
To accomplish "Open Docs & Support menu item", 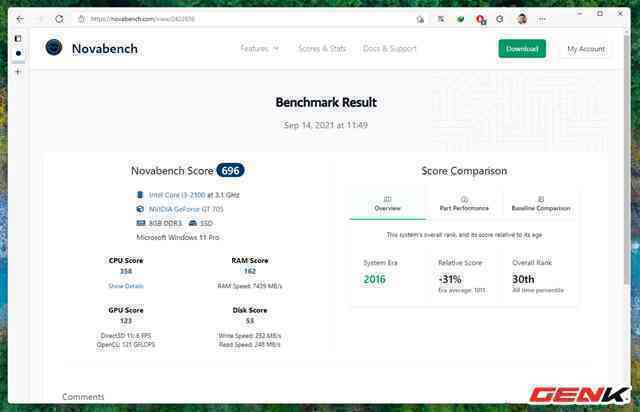I will [x=390, y=49].
